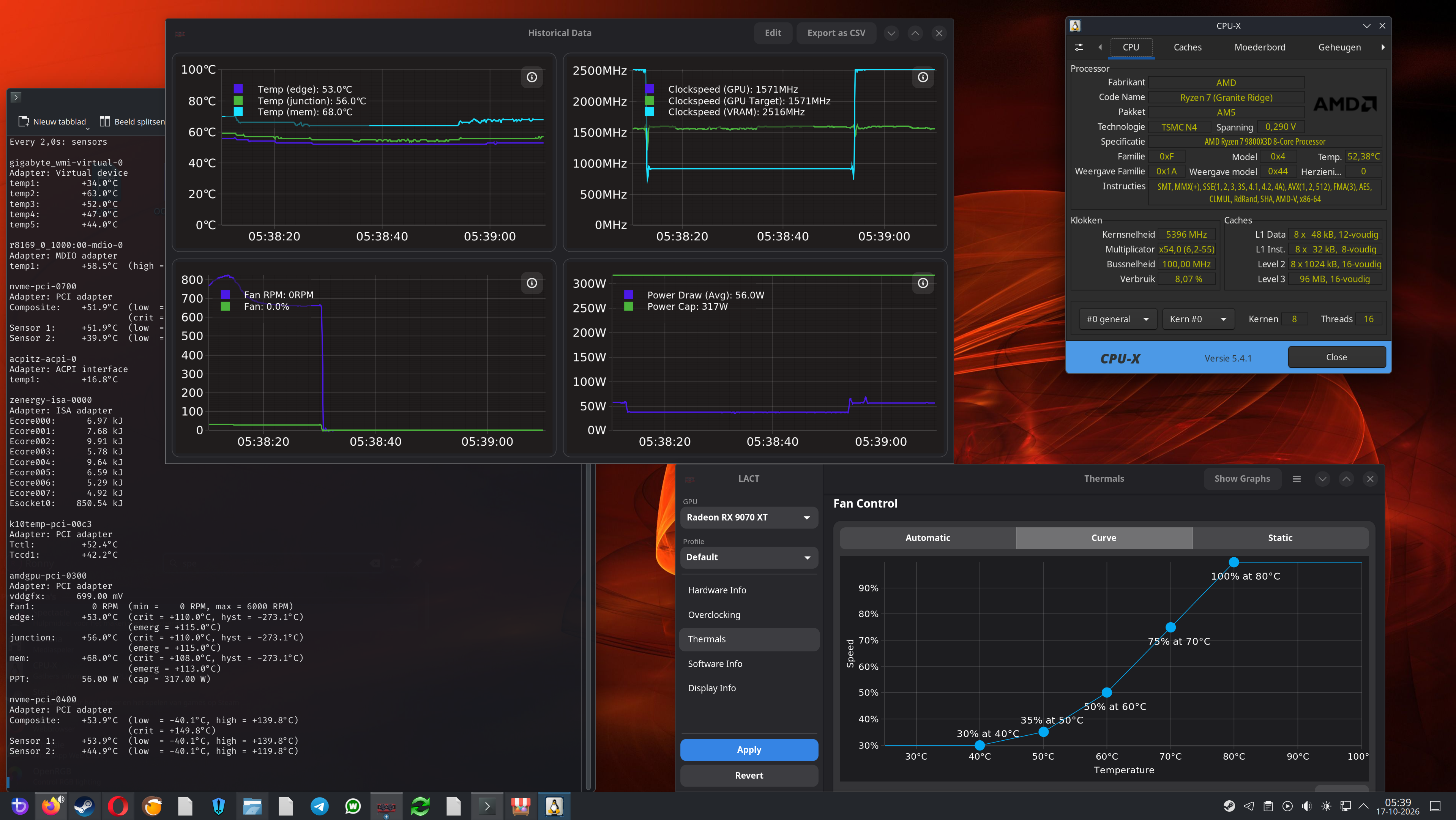
Task: Switch to the Moederbord tab
Action: click(x=1259, y=47)
